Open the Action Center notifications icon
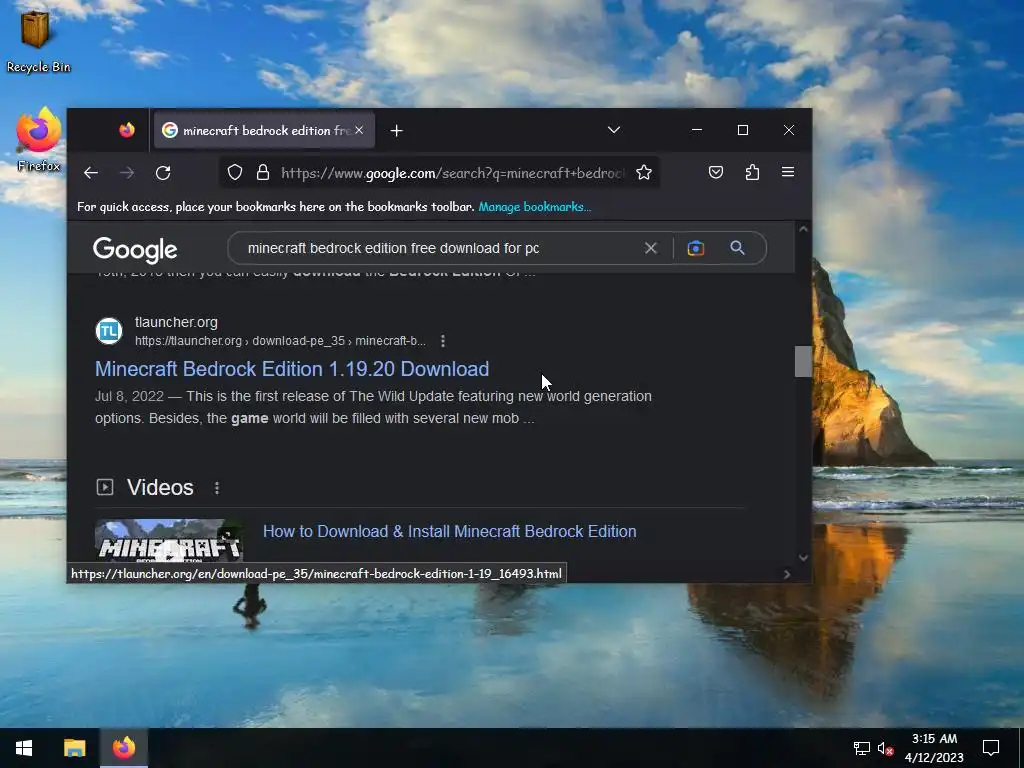The image size is (1024, 768). click(x=991, y=748)
